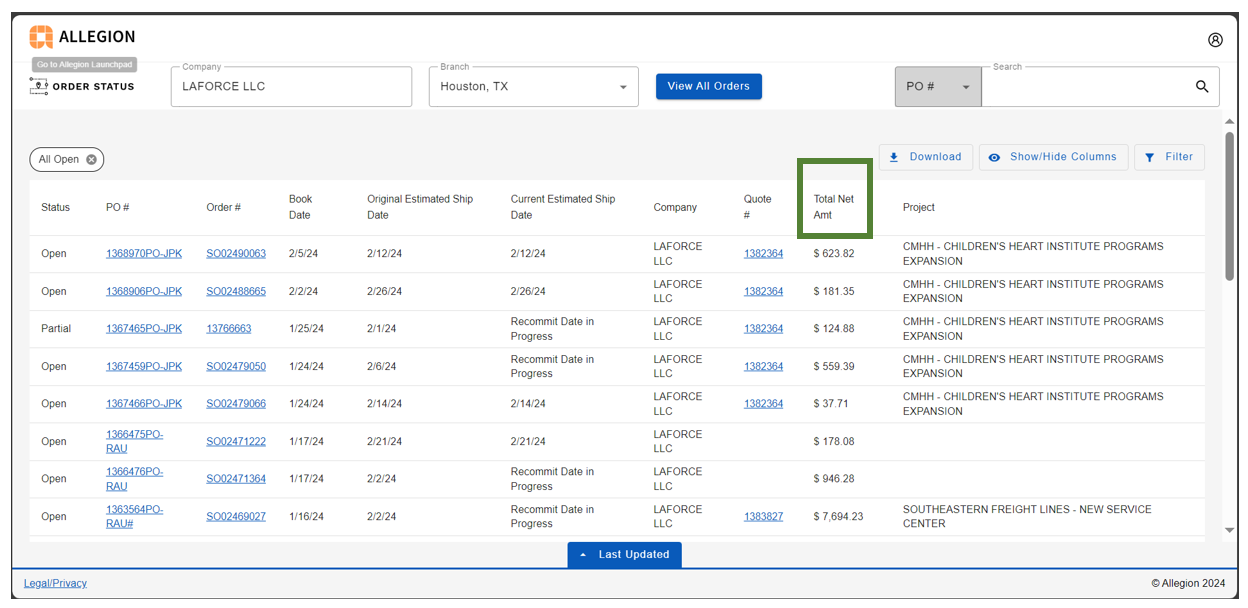Download the order list

[926, 157]
